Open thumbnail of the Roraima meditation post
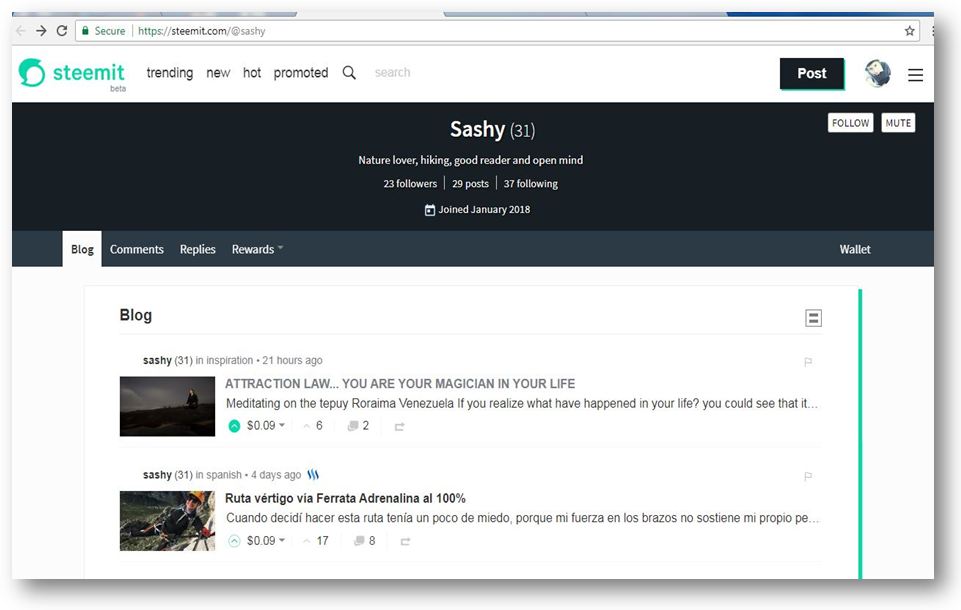The width and height of the screenshot is (961, 610). [x=167, y=406]
